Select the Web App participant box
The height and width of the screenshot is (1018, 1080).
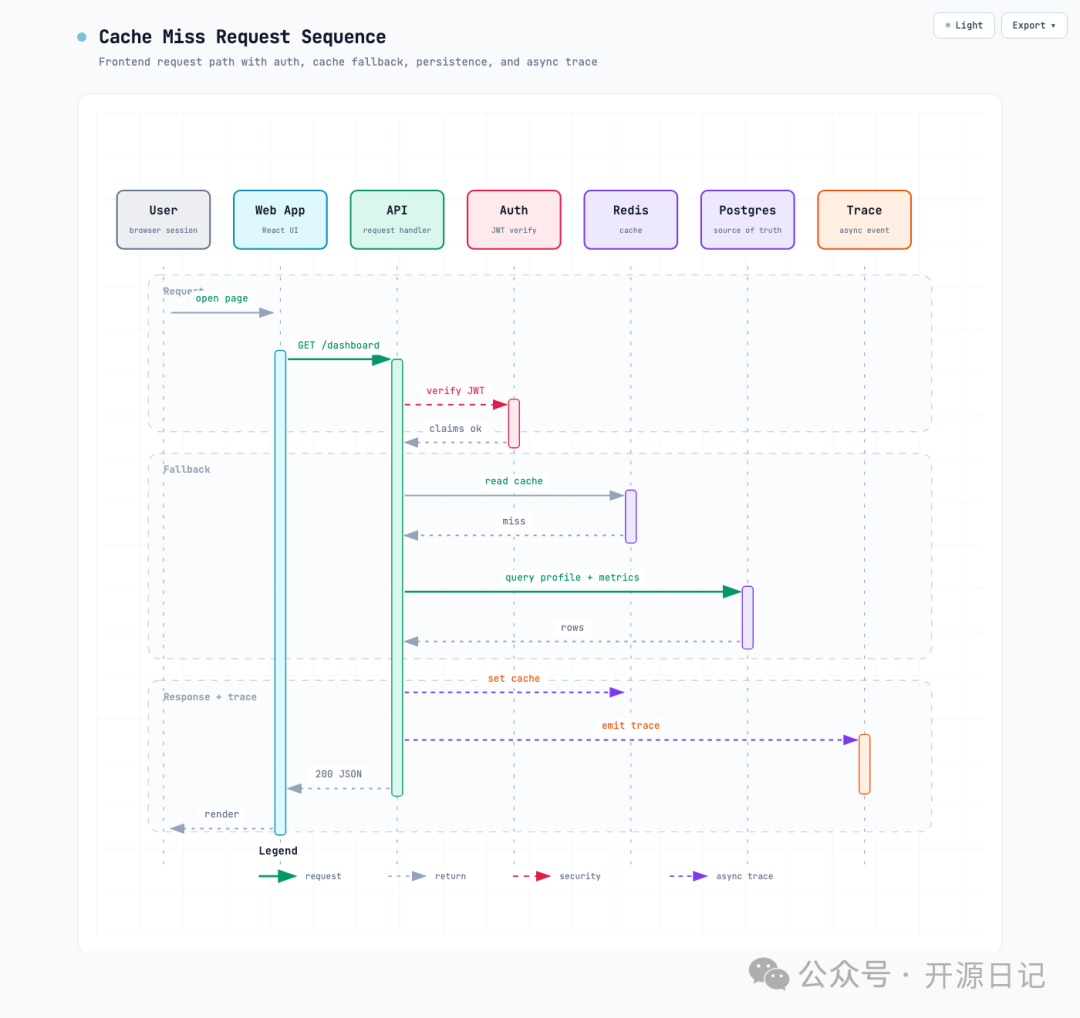[280, 220]
